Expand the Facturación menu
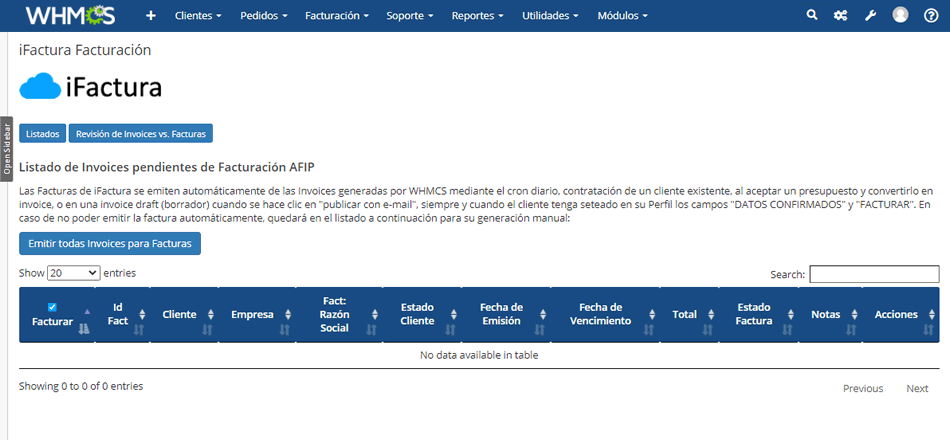This screenshot has height=440, width=950. coord(337,16)
